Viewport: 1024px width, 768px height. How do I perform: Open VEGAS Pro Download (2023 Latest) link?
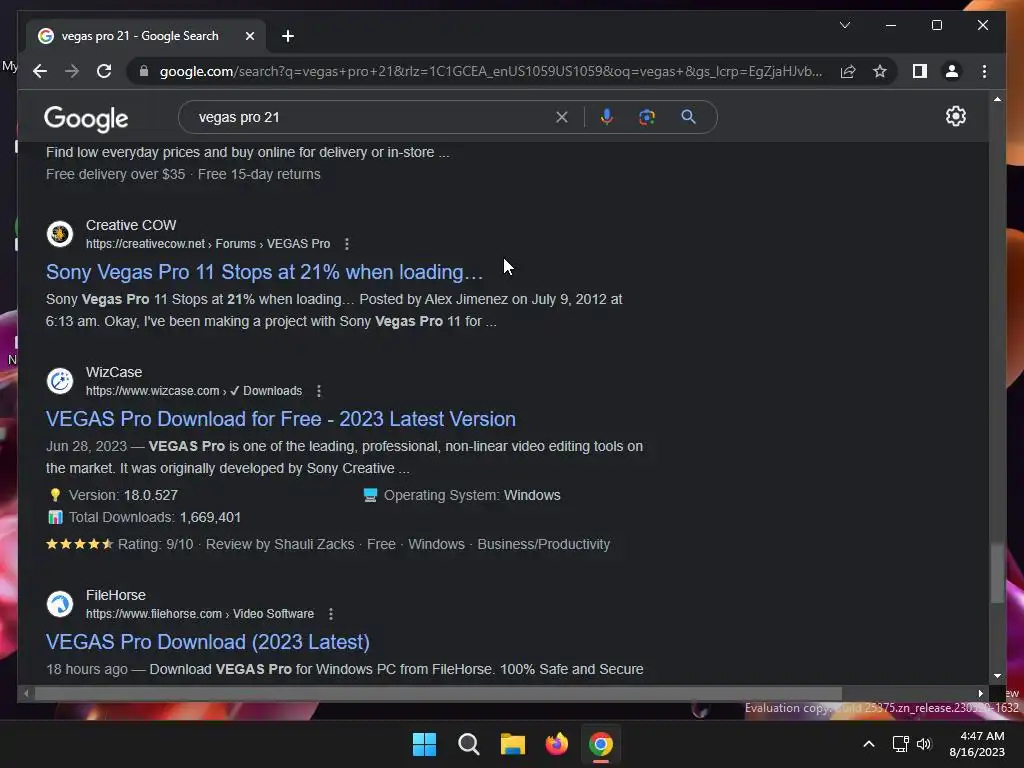click(208, 642)
